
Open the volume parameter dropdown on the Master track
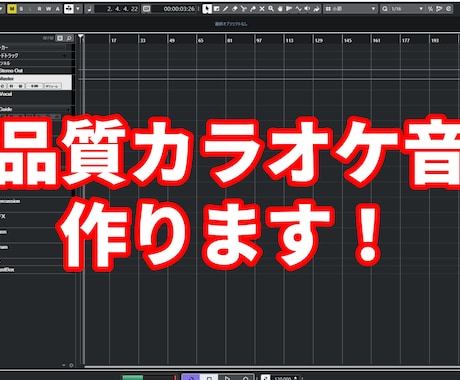(53, 86)
